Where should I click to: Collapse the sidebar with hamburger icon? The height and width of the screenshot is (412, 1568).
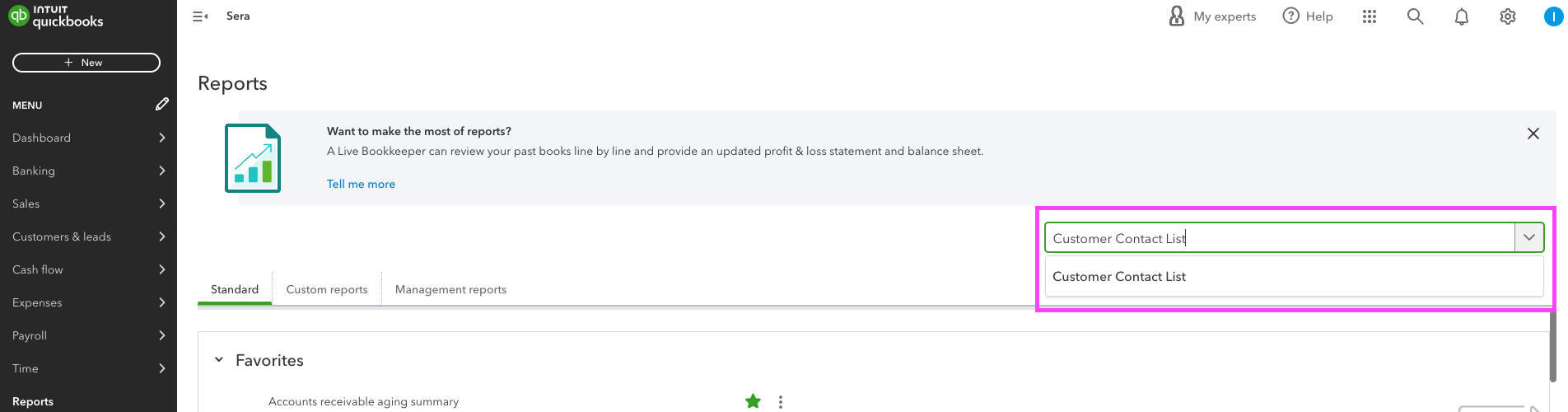click(x=200, y=16)
